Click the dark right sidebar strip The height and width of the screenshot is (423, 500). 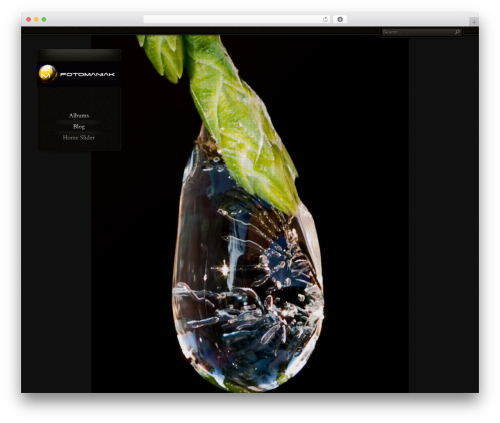(444, 213)
